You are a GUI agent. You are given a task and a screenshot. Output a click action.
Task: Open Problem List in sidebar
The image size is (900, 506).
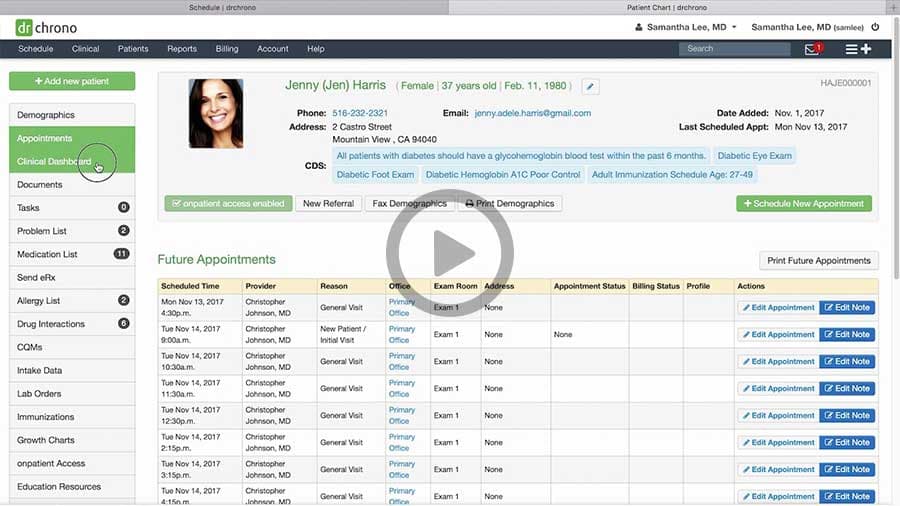coord(72,231)
